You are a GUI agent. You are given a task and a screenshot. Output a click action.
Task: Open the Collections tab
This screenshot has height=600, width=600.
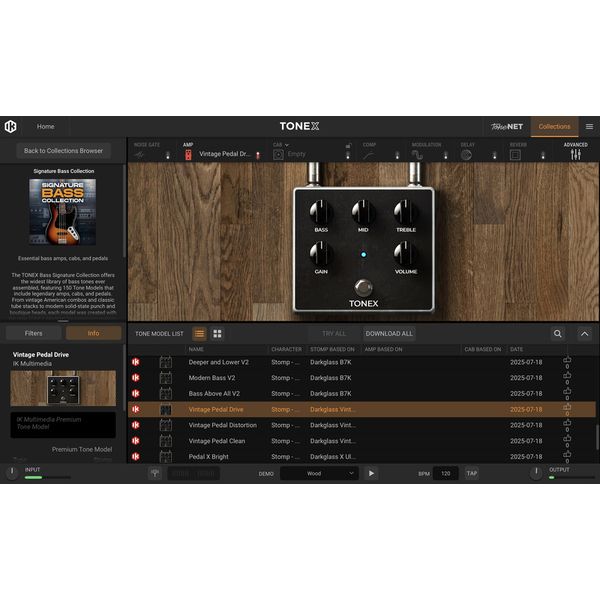click(554, 127)
